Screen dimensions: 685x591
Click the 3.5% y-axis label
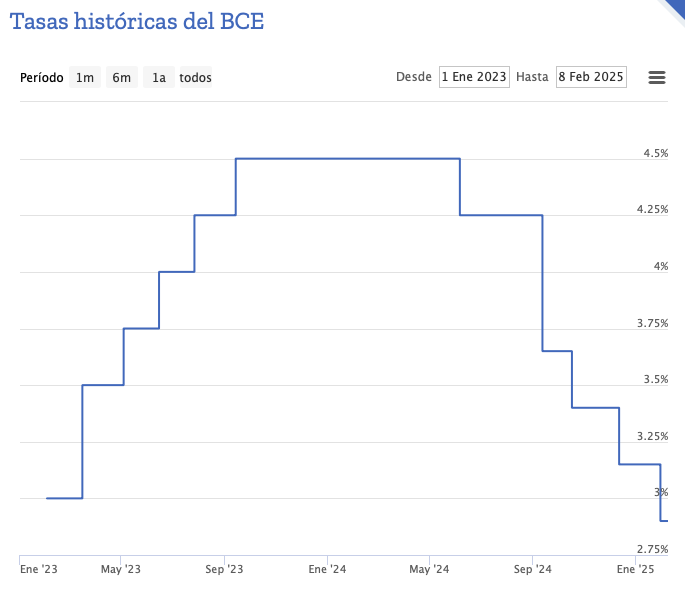pos(655,379)
